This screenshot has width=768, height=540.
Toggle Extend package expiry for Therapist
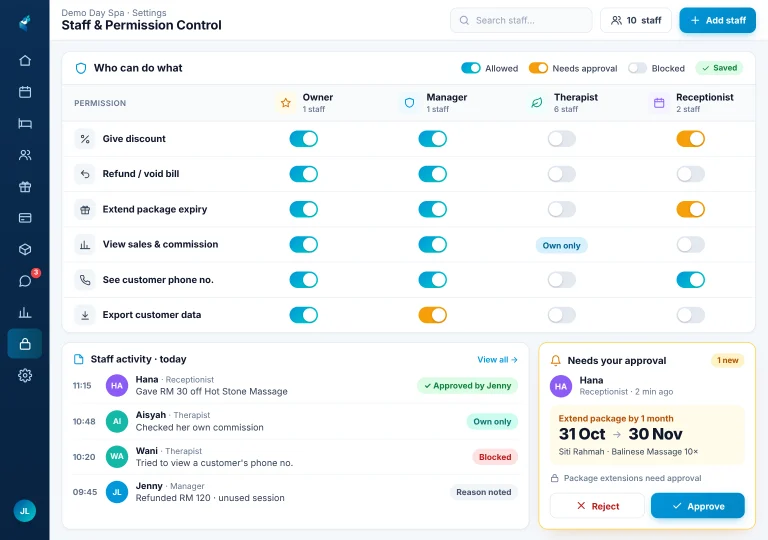click(562, 209)
